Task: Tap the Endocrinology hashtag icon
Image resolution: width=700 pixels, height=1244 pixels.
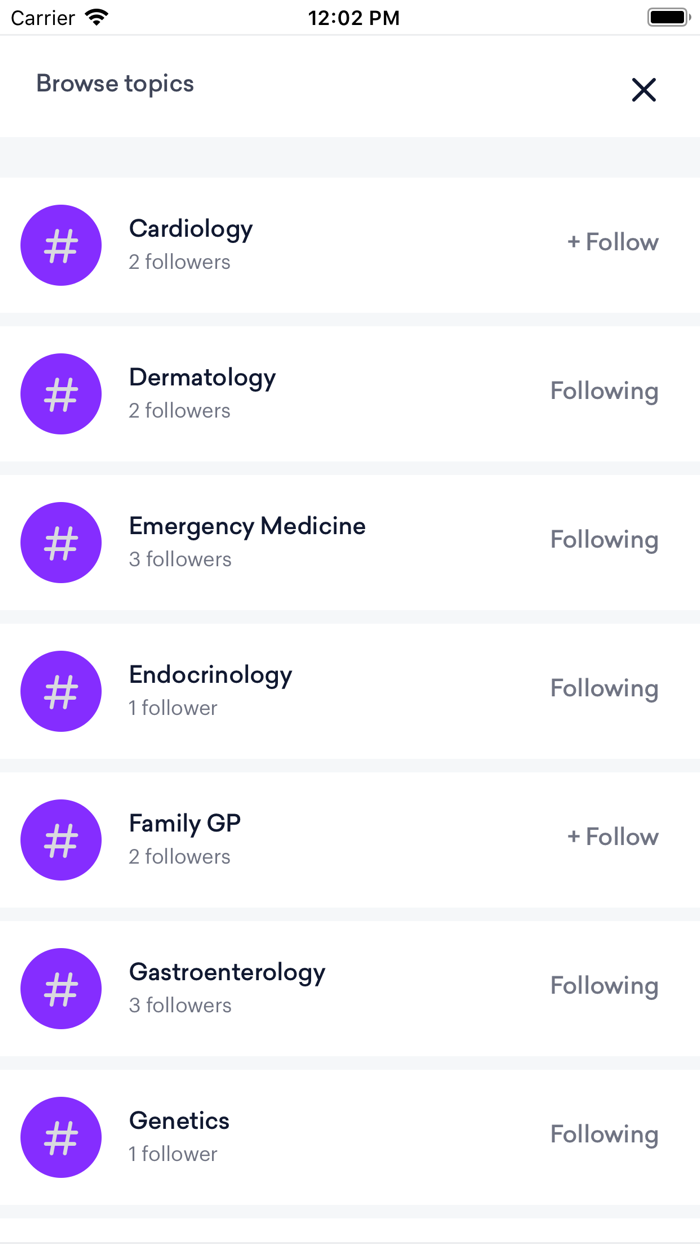Action: tap(61, 691)
